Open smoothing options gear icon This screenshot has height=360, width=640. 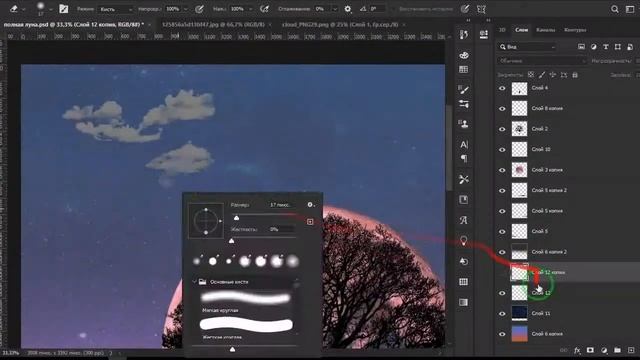pos(348,9)
